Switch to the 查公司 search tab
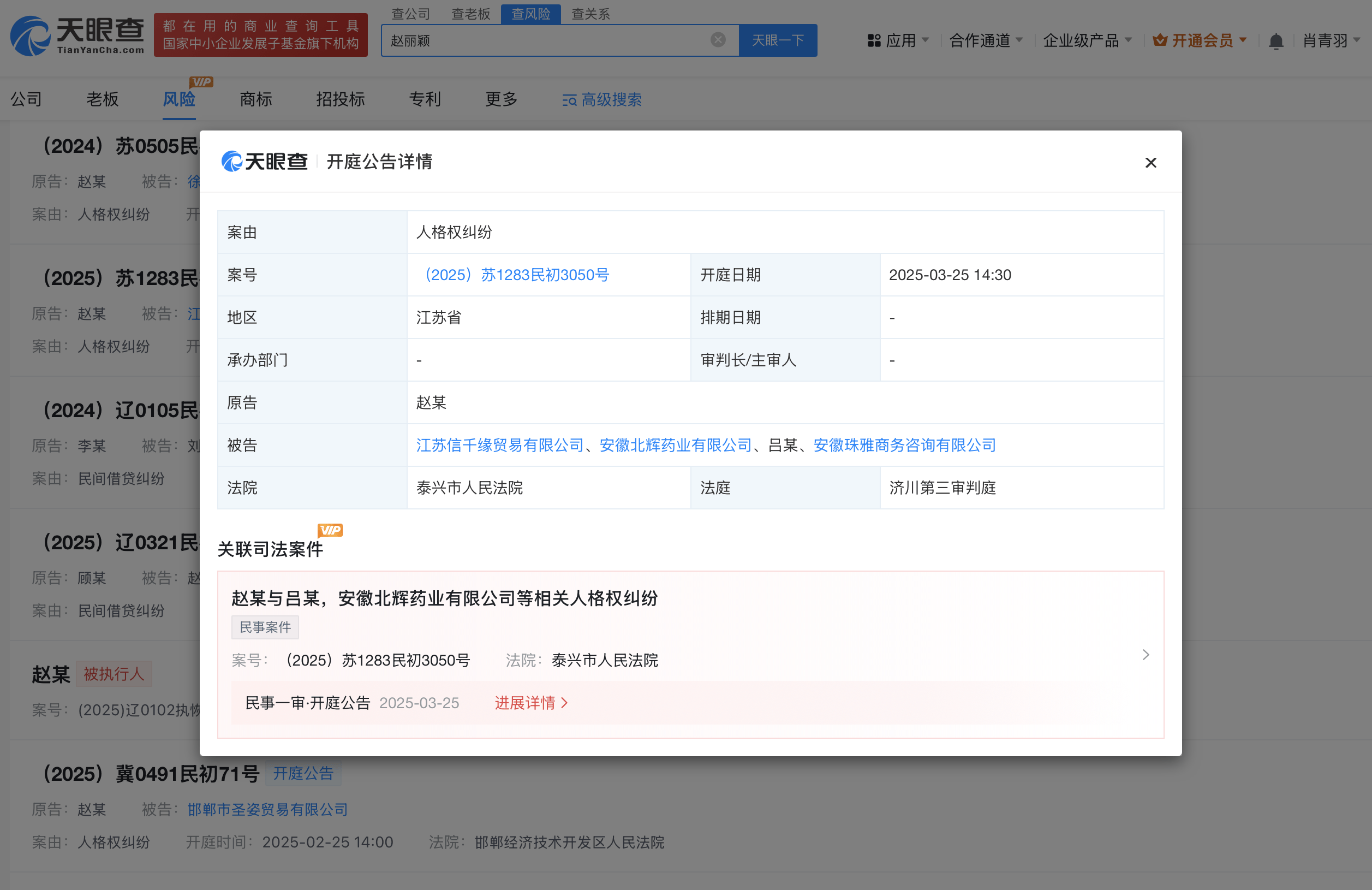1372x890 pixels. (410, 14)
